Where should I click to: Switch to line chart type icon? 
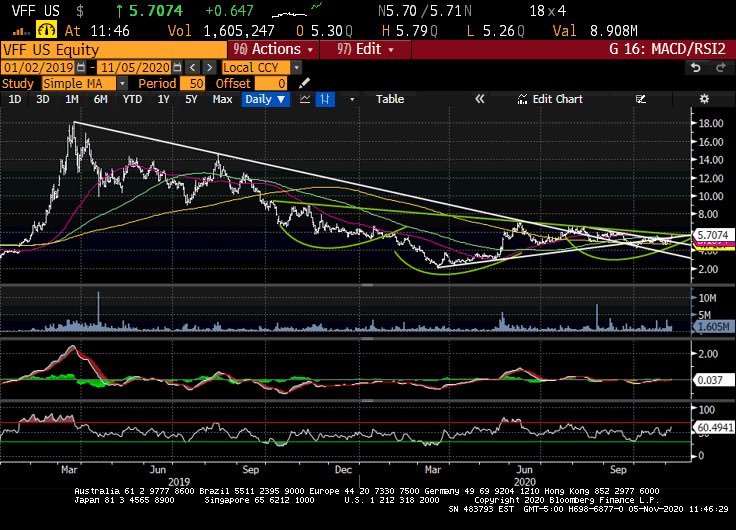tap(305, 99)
